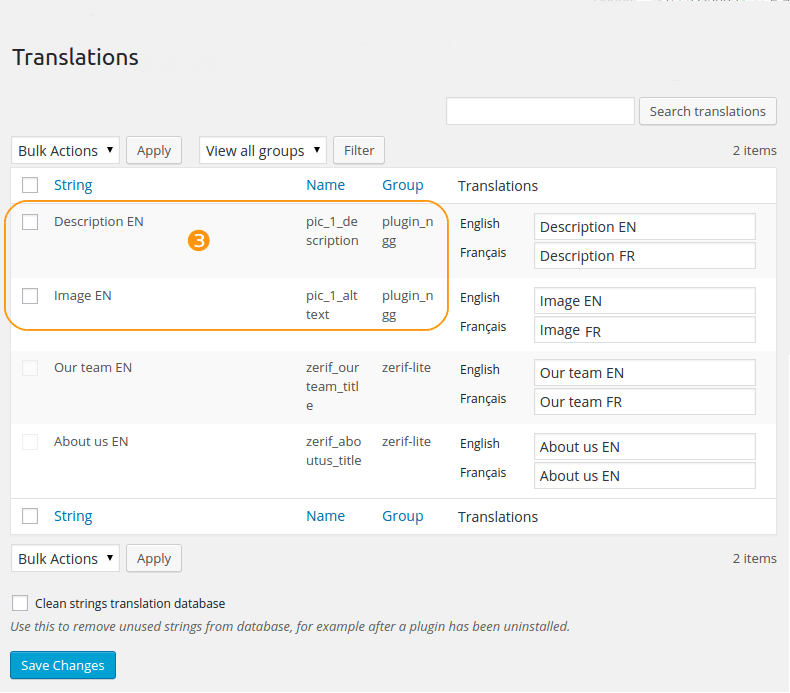
Task: Click Save Changes
Action: click(63, 665)
